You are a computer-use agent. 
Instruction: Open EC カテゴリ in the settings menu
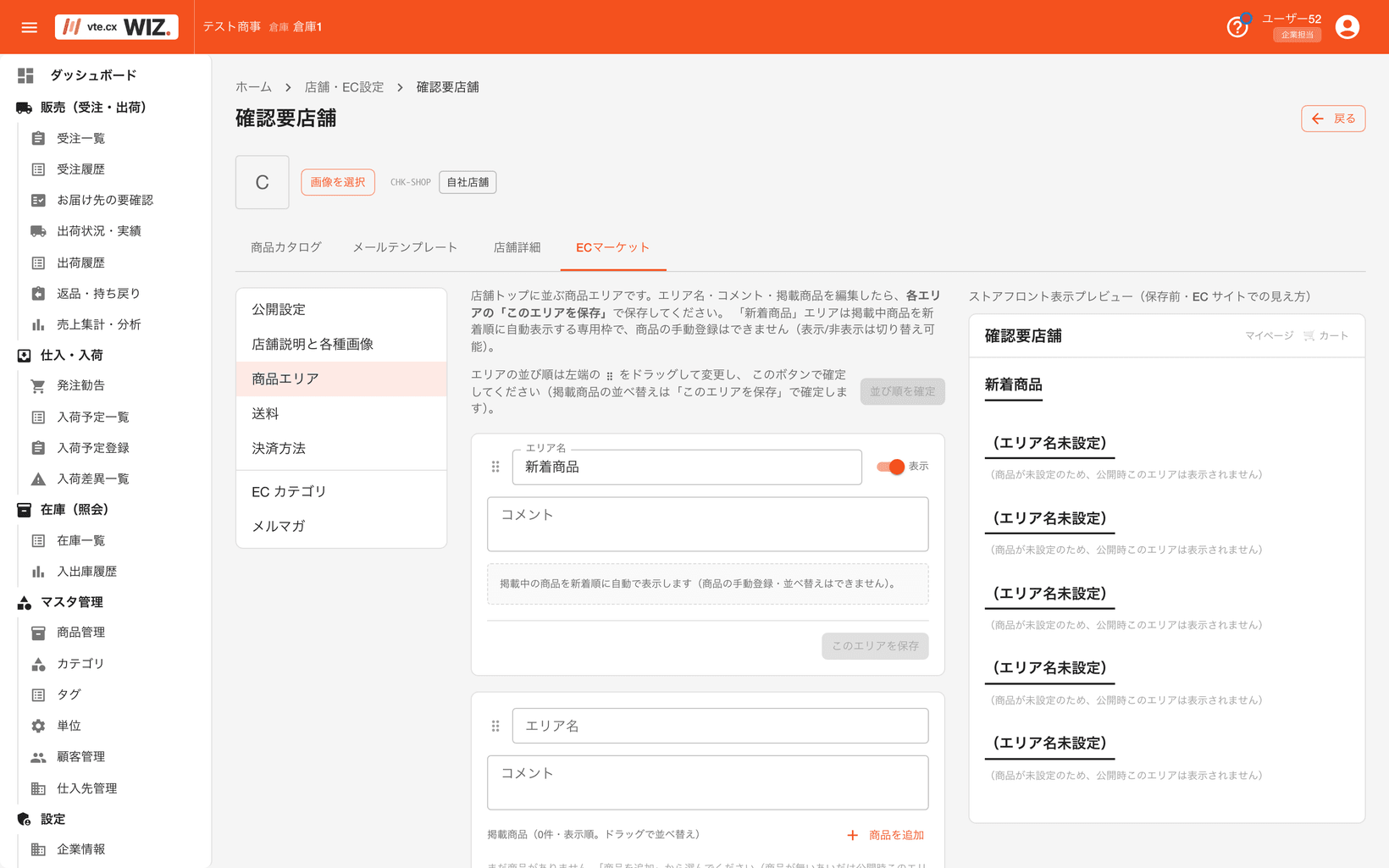click(341, 492)
